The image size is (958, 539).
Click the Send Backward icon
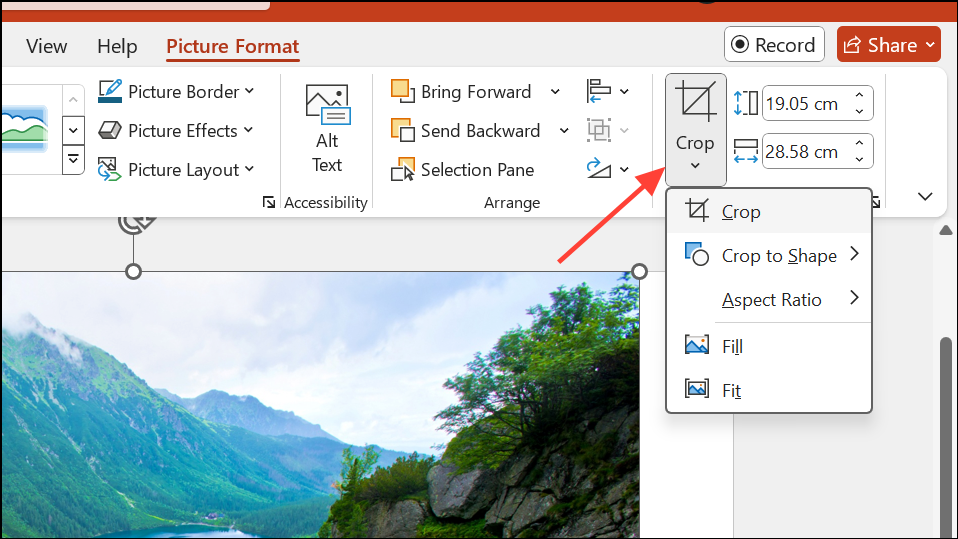[403, 130]
